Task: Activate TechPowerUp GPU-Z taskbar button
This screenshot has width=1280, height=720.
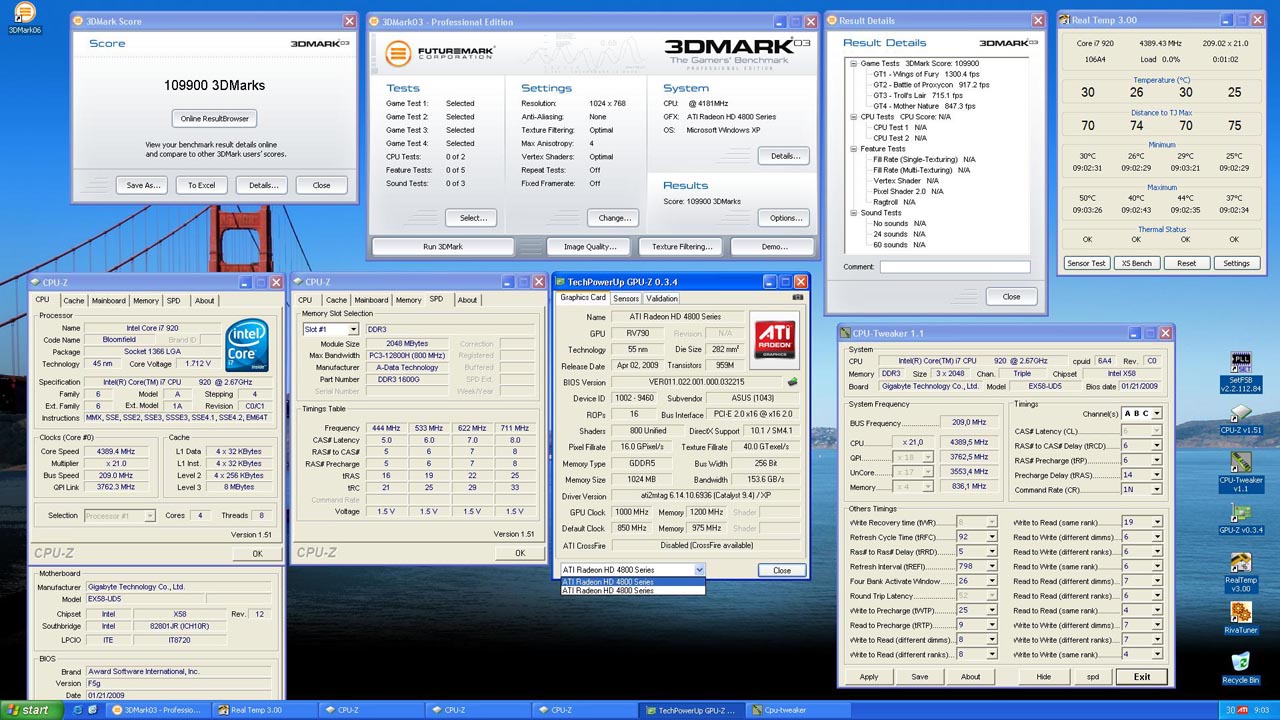Action: pos(693,710)
